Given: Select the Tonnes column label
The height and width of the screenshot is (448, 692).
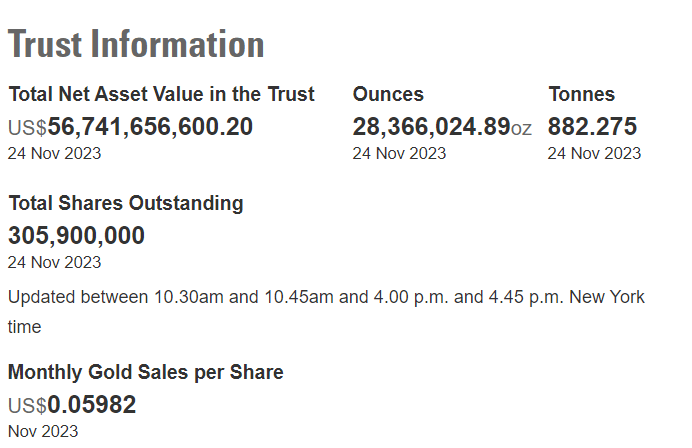Looking at the screenshot, I should [x=581, y=95].
